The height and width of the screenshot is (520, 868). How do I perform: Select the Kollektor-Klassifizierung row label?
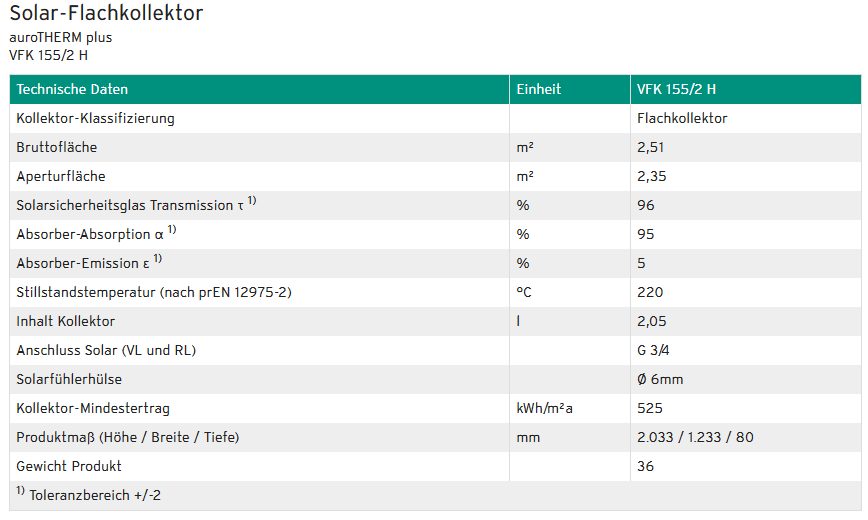(95, 119)
